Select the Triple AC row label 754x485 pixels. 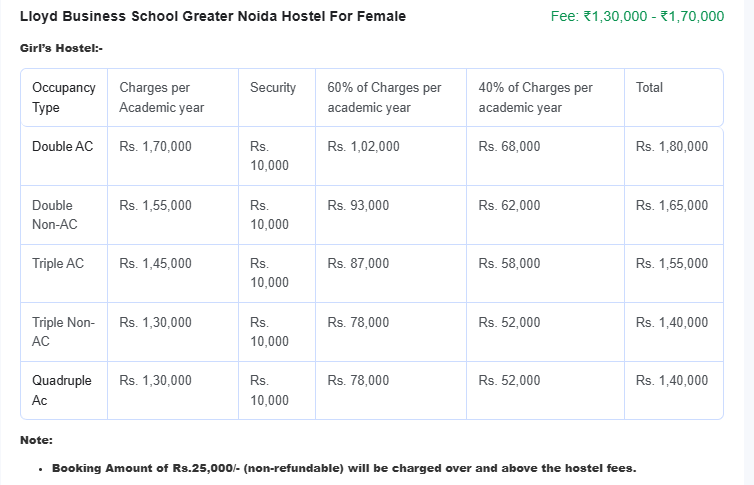pyautogui.click(x=58, y=264)
